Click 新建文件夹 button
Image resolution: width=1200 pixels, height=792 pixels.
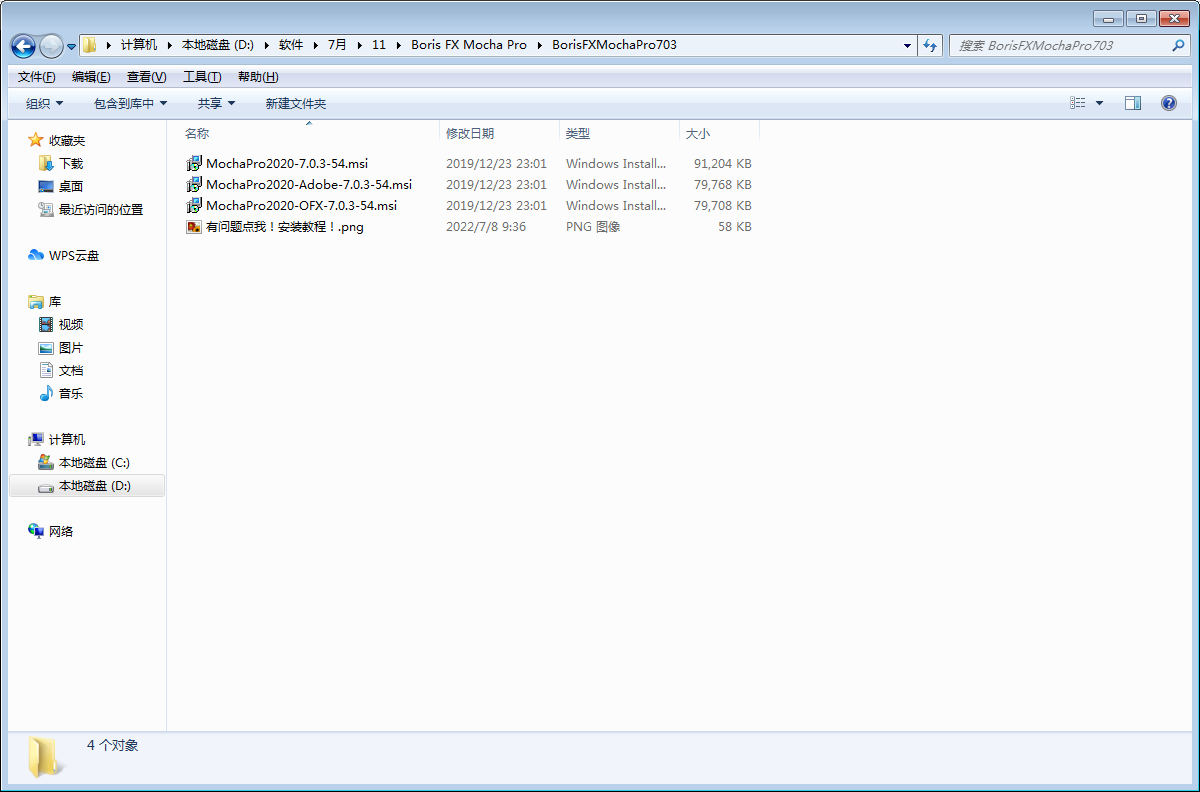pyautogui.click(x=296, y=103)
